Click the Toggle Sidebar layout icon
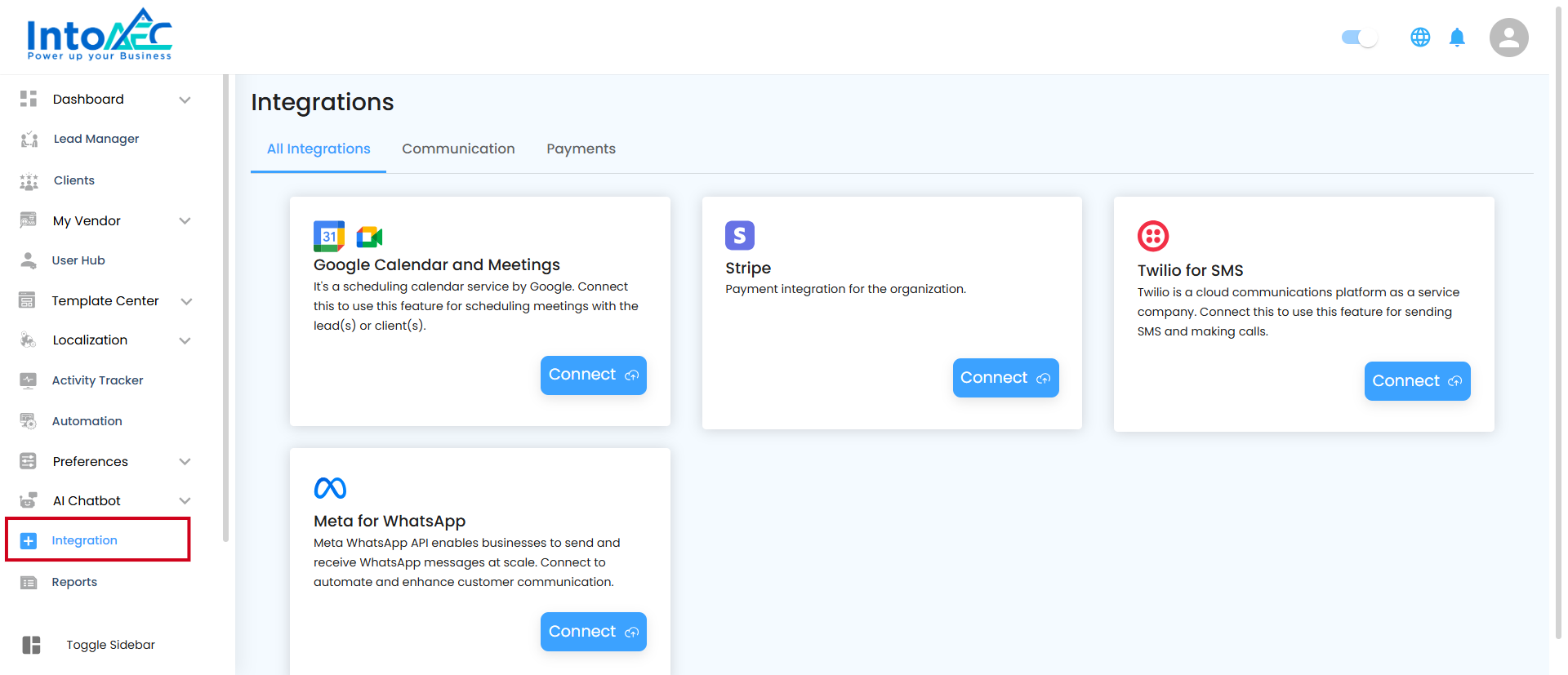Image resolution: width=1568 pixels, height=675 pixels. [31, 645]
